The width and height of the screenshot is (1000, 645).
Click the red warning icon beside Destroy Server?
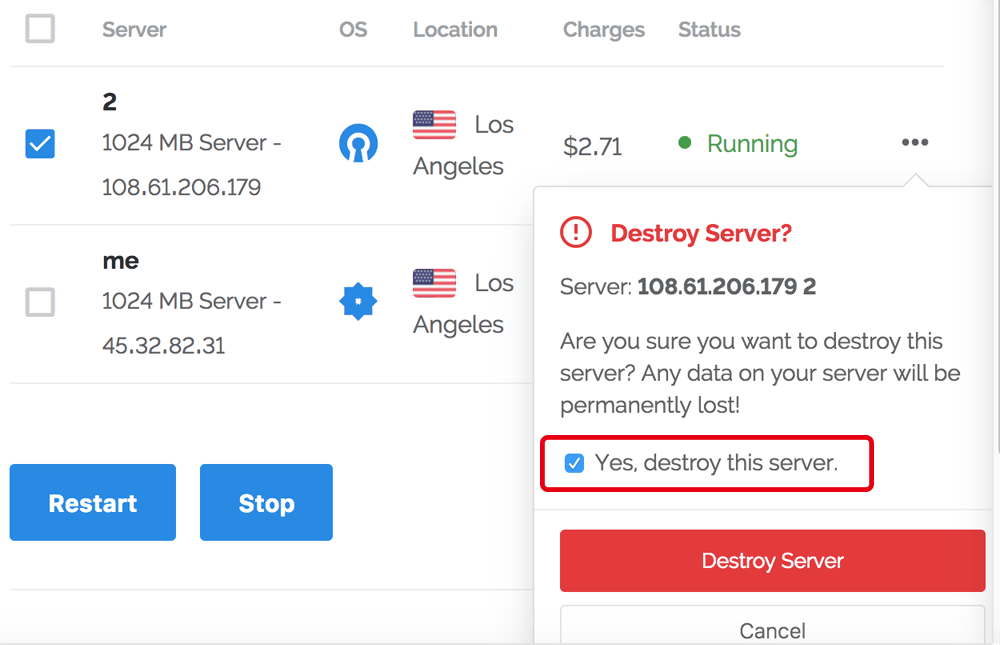[576, 233]
